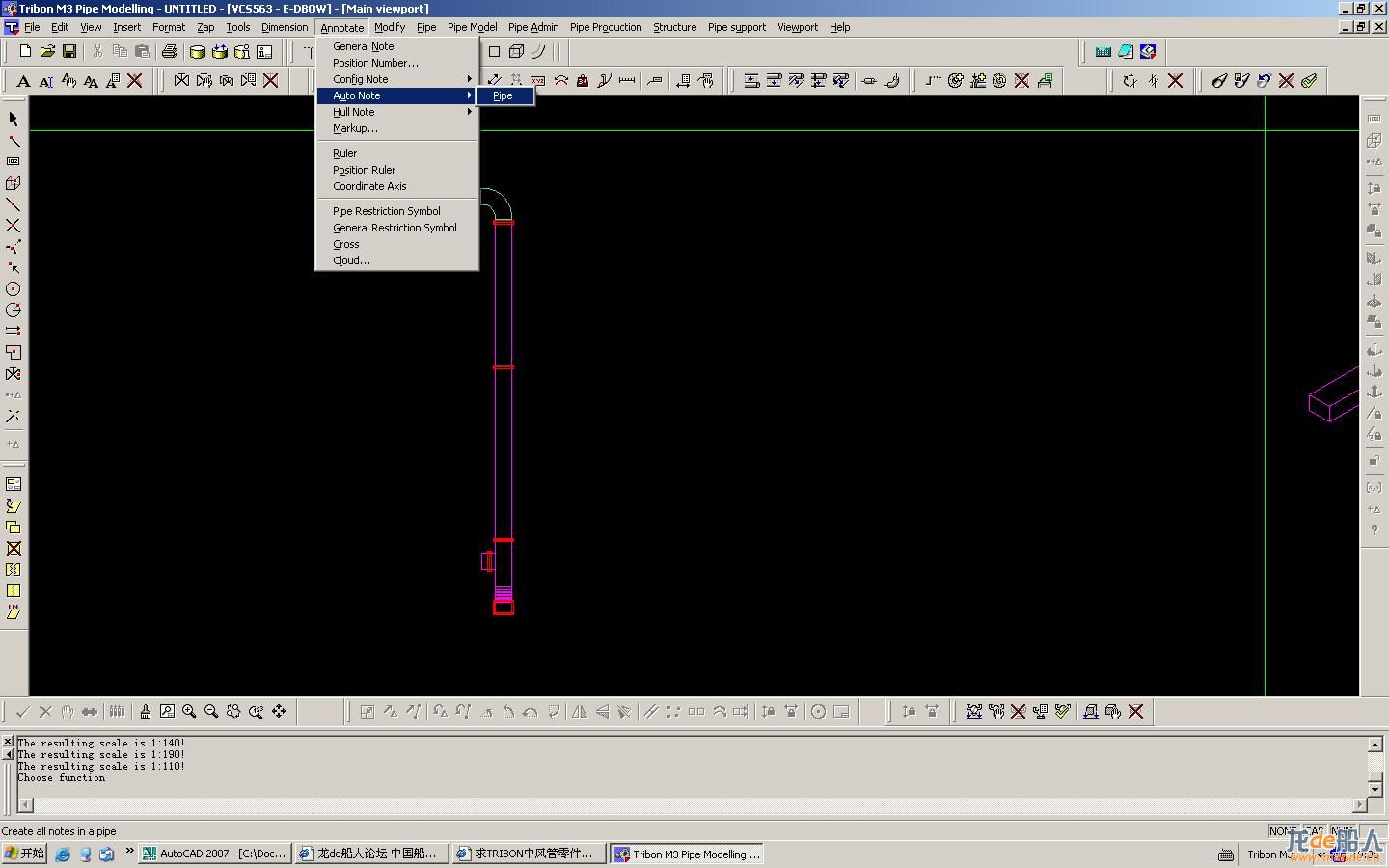Click the Internet Explorer quick launch icon
The height and width of the screenshot is (868, 1389).
63,854
